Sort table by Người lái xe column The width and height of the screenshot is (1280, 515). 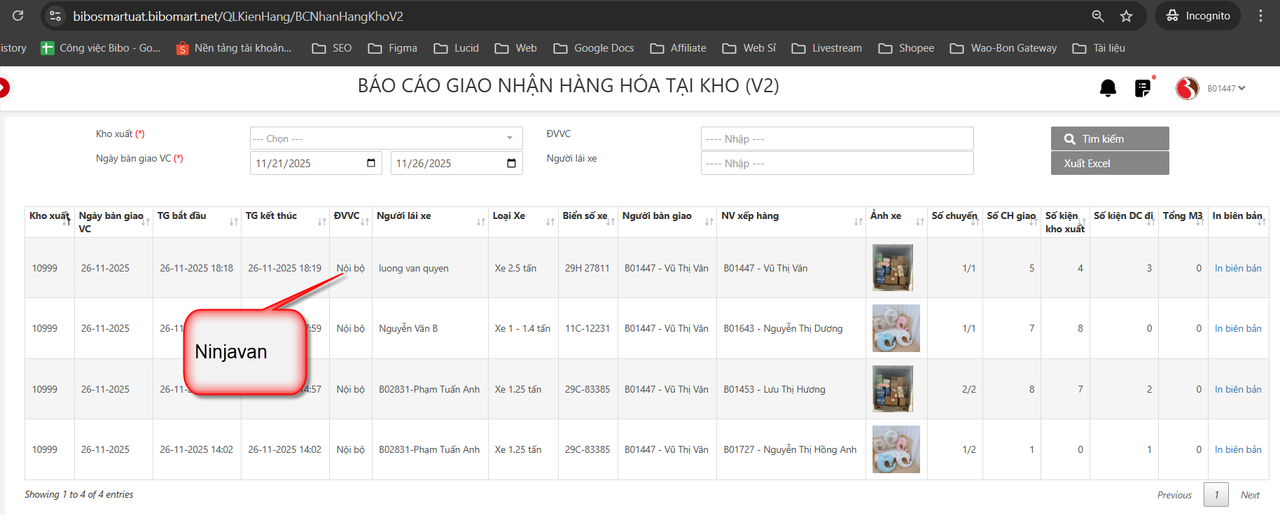pos(431,222)
